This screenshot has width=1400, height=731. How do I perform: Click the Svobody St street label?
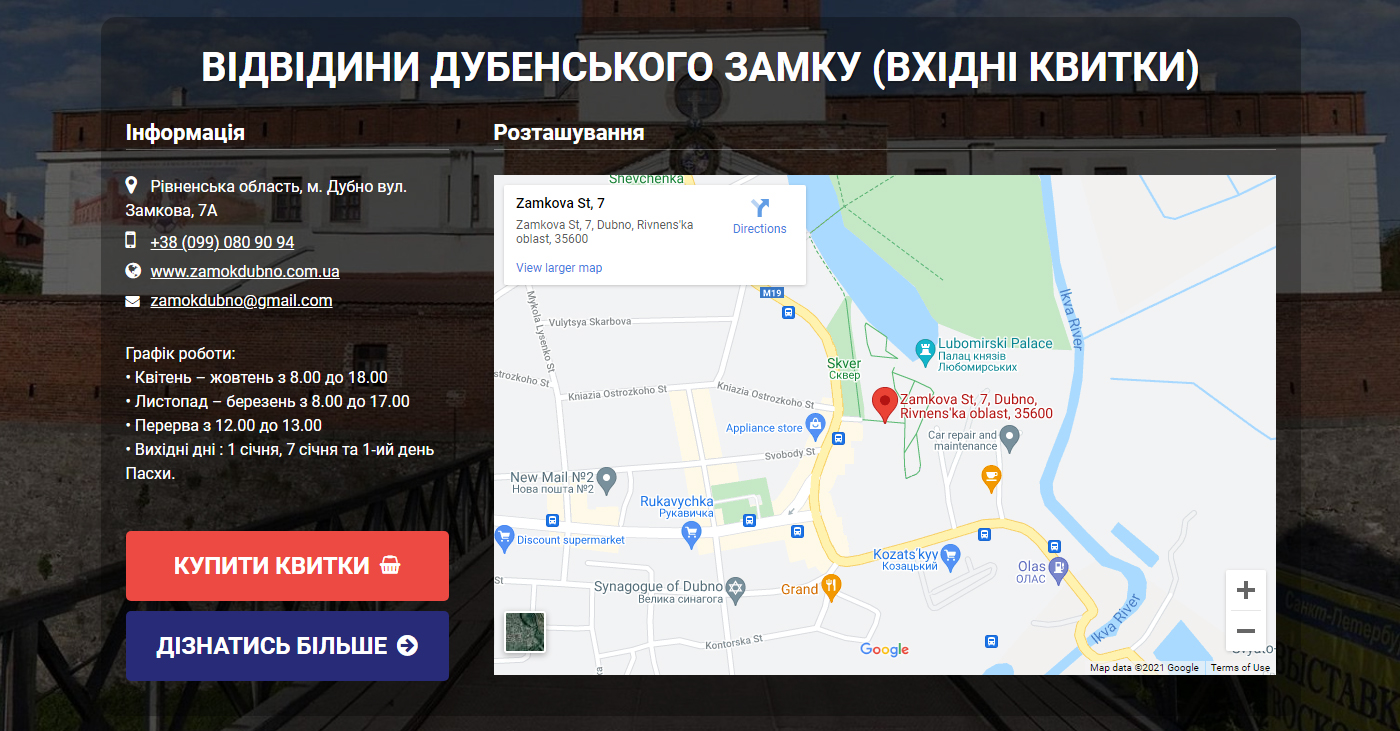tap(791, 455)
